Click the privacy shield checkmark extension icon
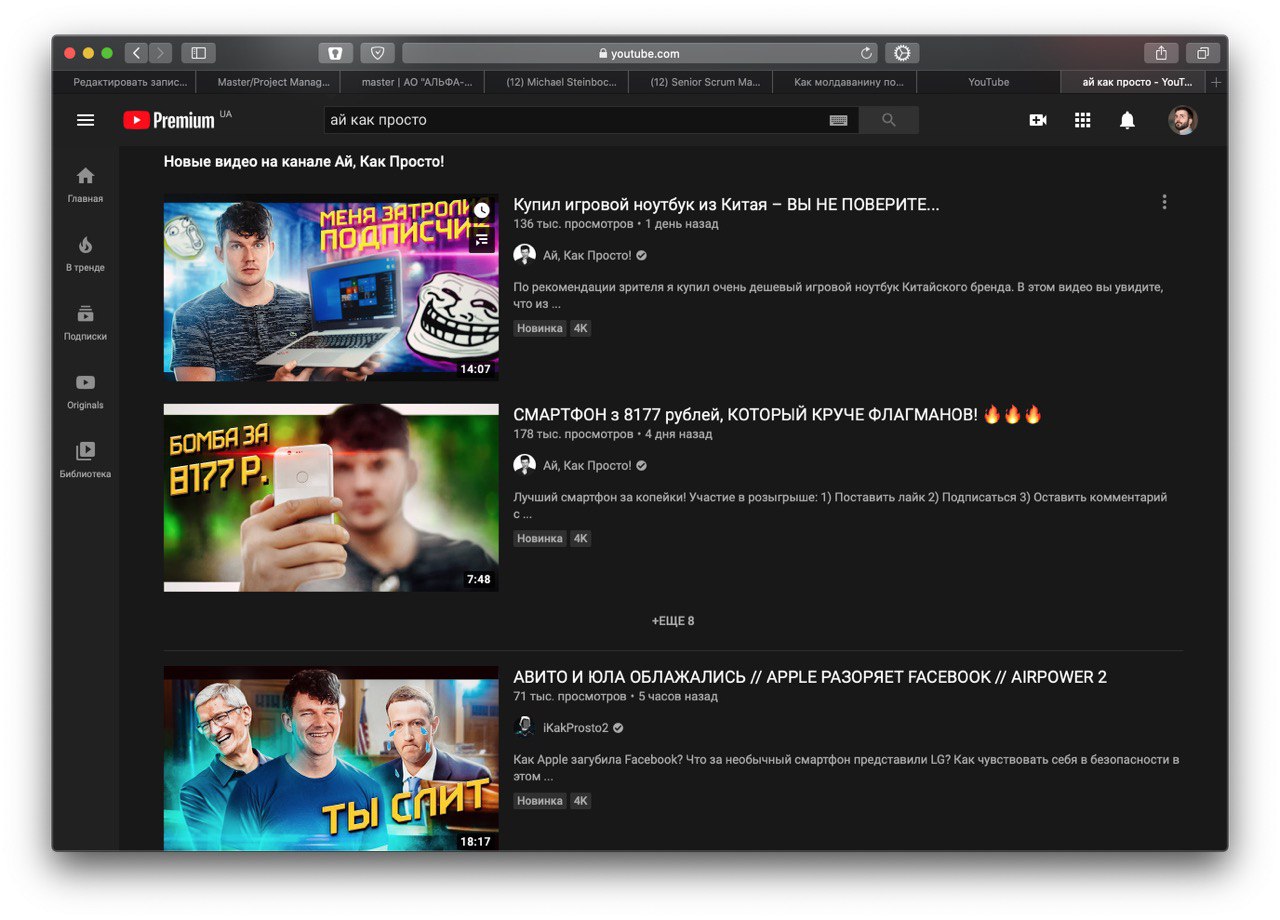This screenshot has width=1280, height=920. (378, 53)
